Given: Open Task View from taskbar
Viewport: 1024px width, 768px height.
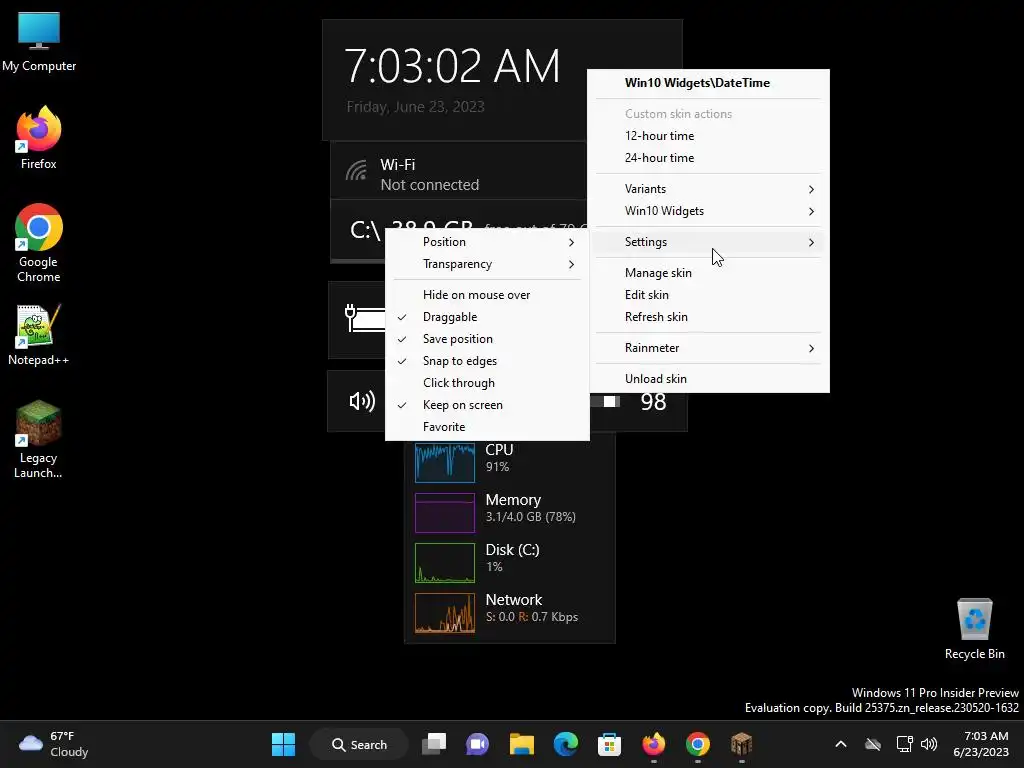Looking at the screenshot, I should click(434, 744).
